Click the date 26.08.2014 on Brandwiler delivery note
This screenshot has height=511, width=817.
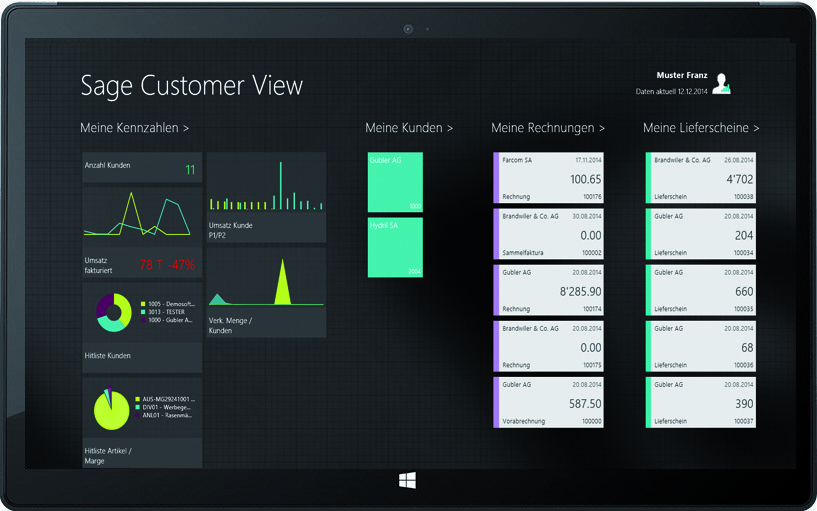[x=739, y=160]
